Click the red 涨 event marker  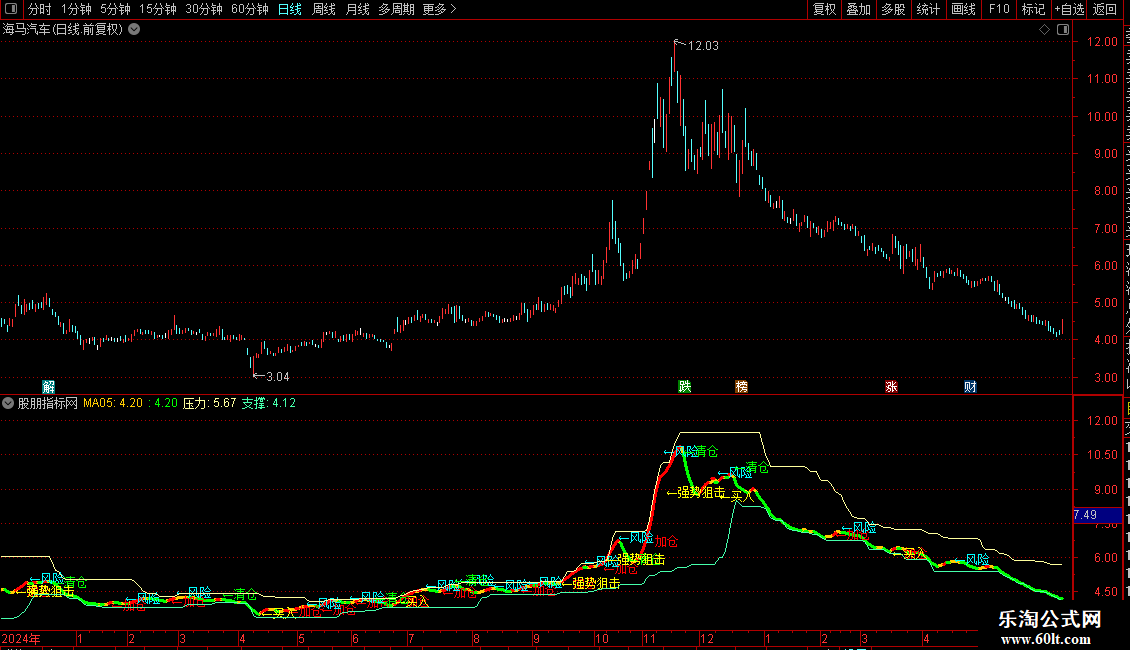[x=891, y=387]
